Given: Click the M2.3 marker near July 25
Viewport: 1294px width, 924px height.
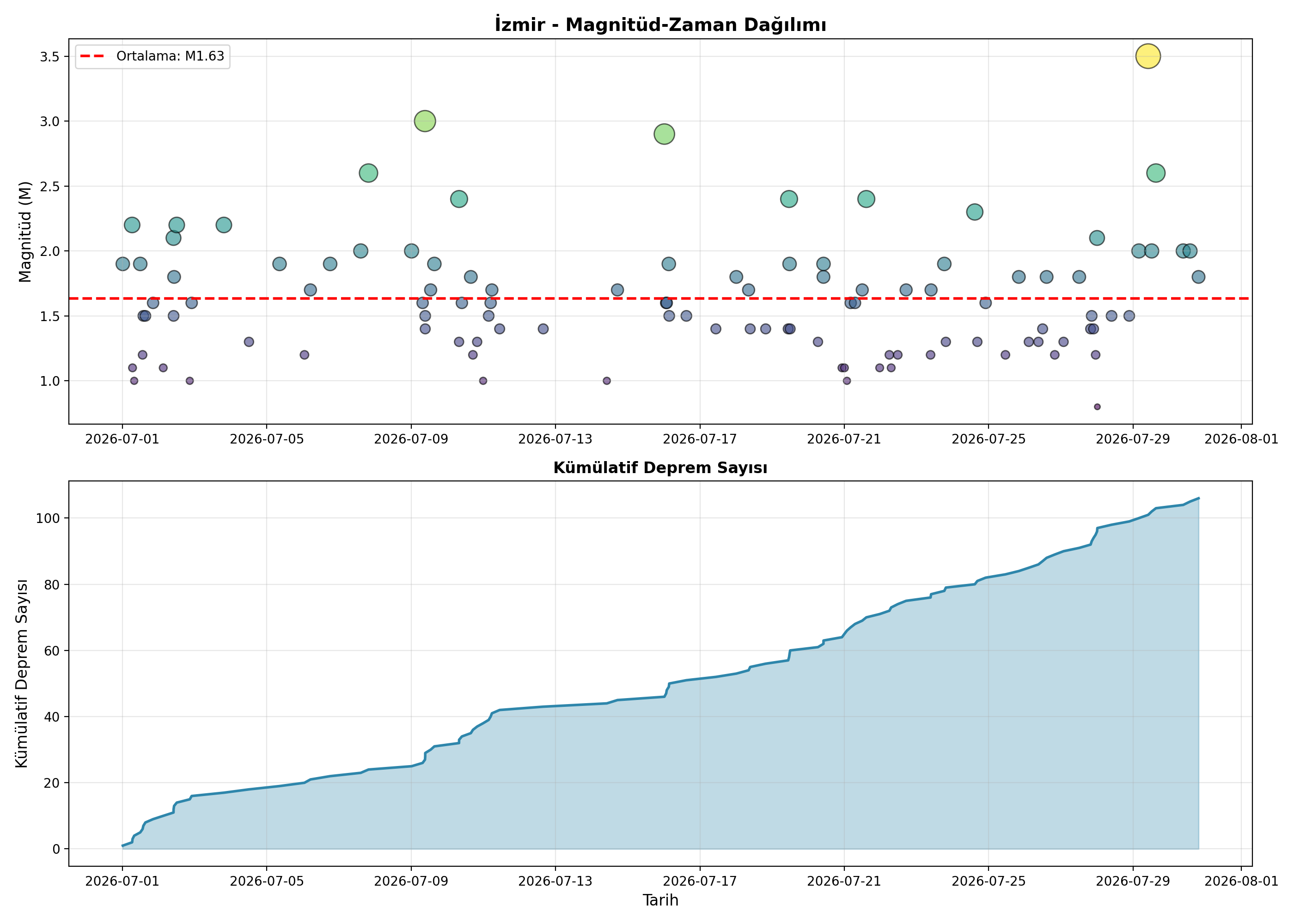Looking at the screenshot, I should coord(975,212).
